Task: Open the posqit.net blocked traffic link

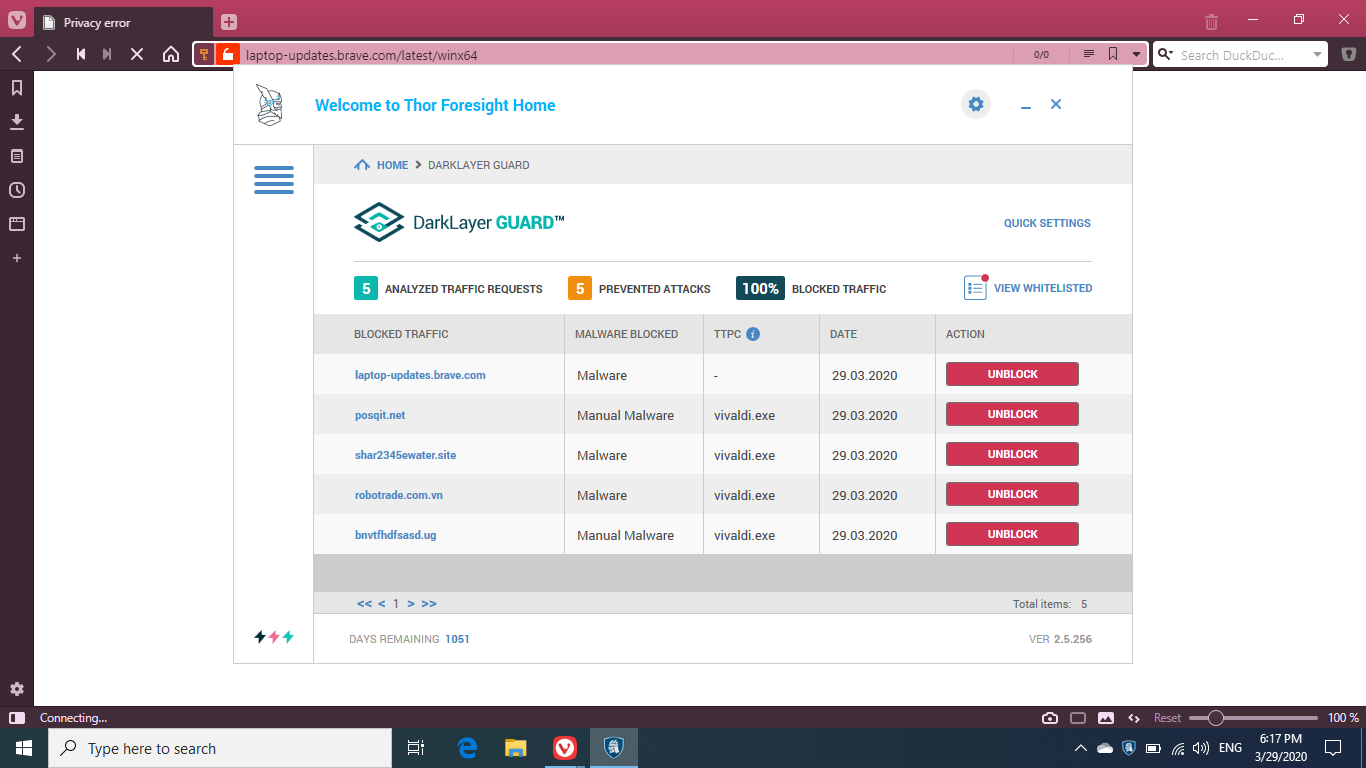Action: [x=380, y=415]
